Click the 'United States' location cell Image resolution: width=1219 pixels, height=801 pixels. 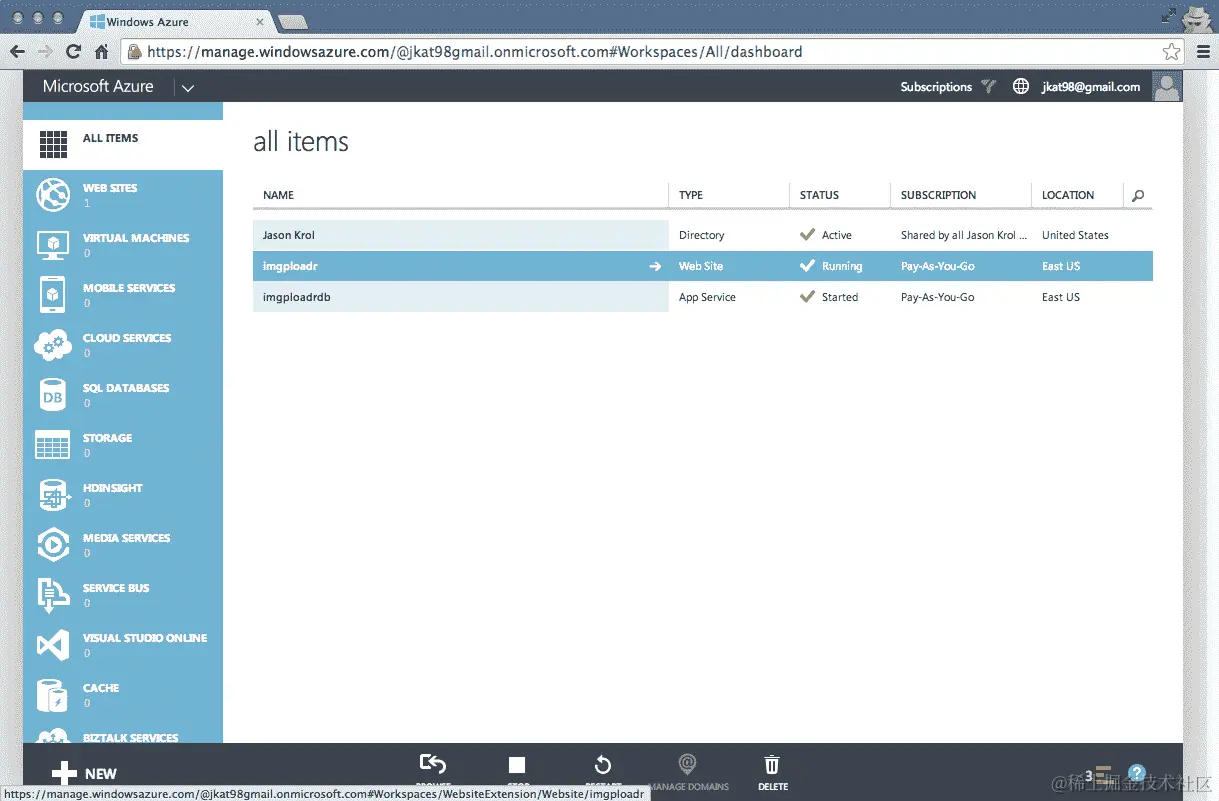pyautogui.click(x=1075, y=235)
